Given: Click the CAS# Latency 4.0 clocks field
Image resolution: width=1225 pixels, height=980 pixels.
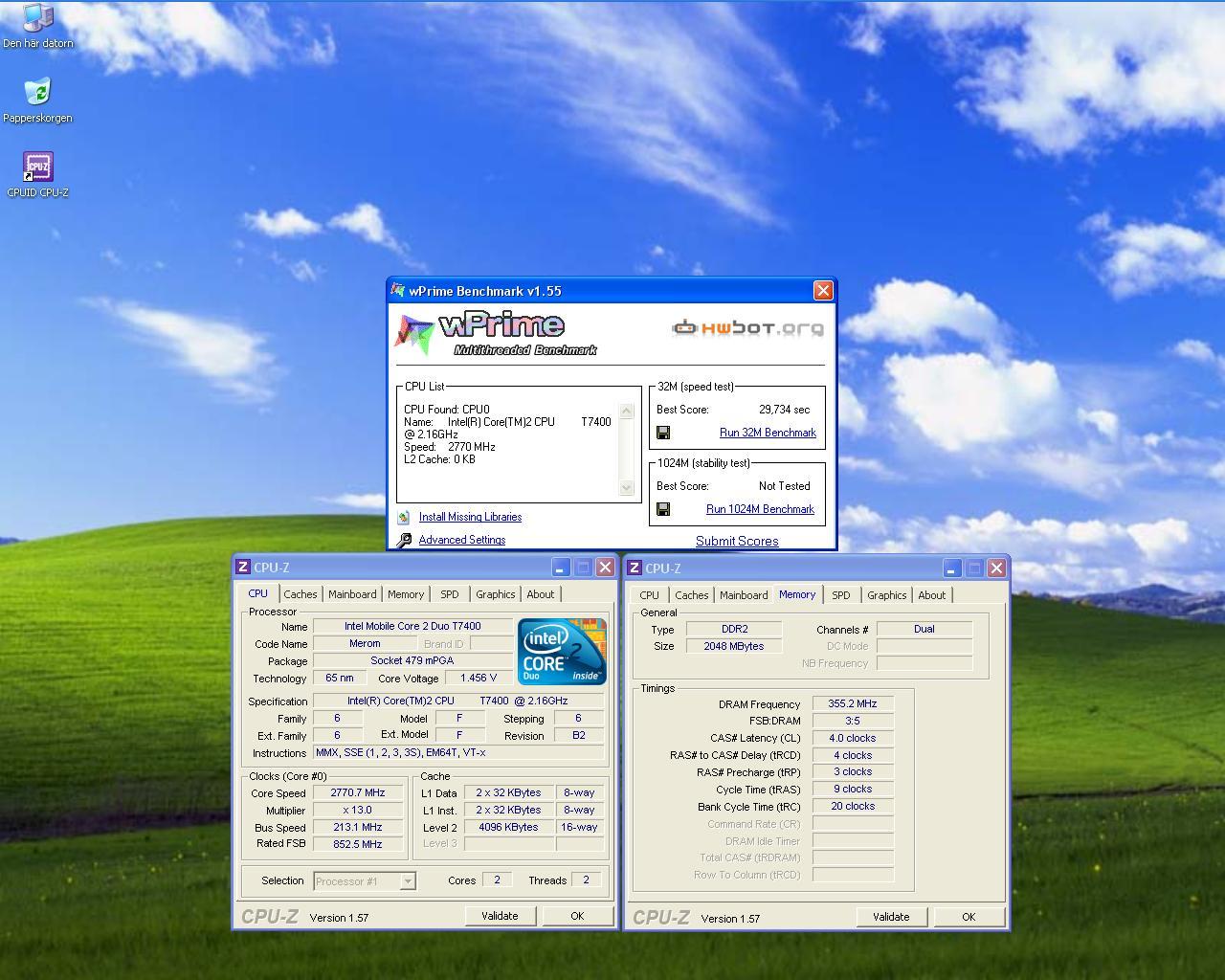Looking at the screenshot, I should click(853, 738).
